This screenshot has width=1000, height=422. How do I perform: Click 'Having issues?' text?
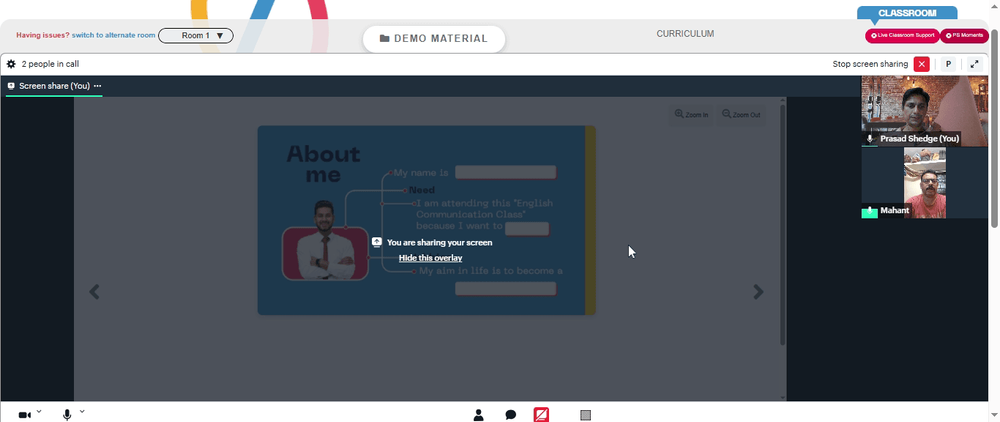pos(43,36)
